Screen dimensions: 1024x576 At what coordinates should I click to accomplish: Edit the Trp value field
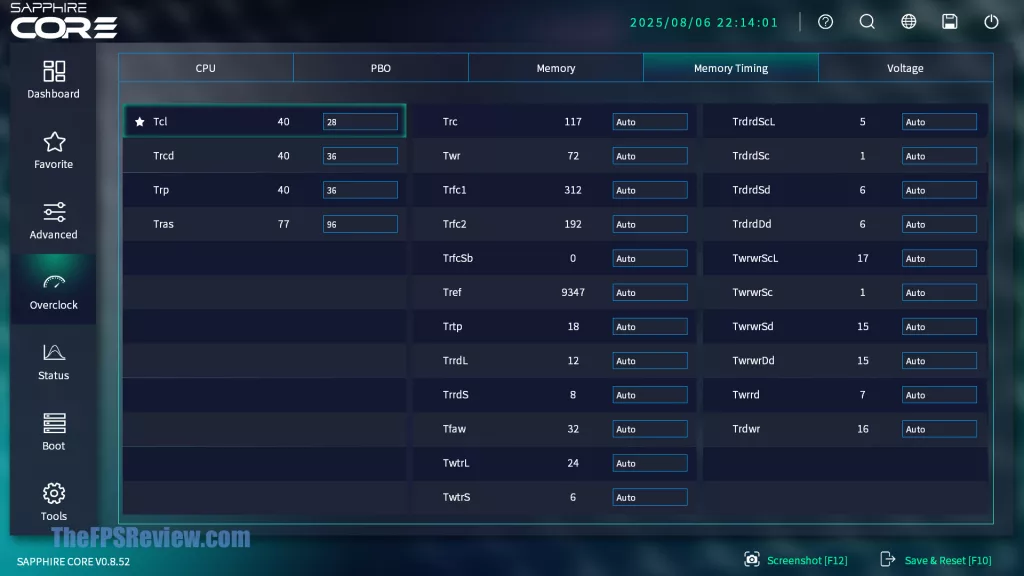(x=360, y=190)
